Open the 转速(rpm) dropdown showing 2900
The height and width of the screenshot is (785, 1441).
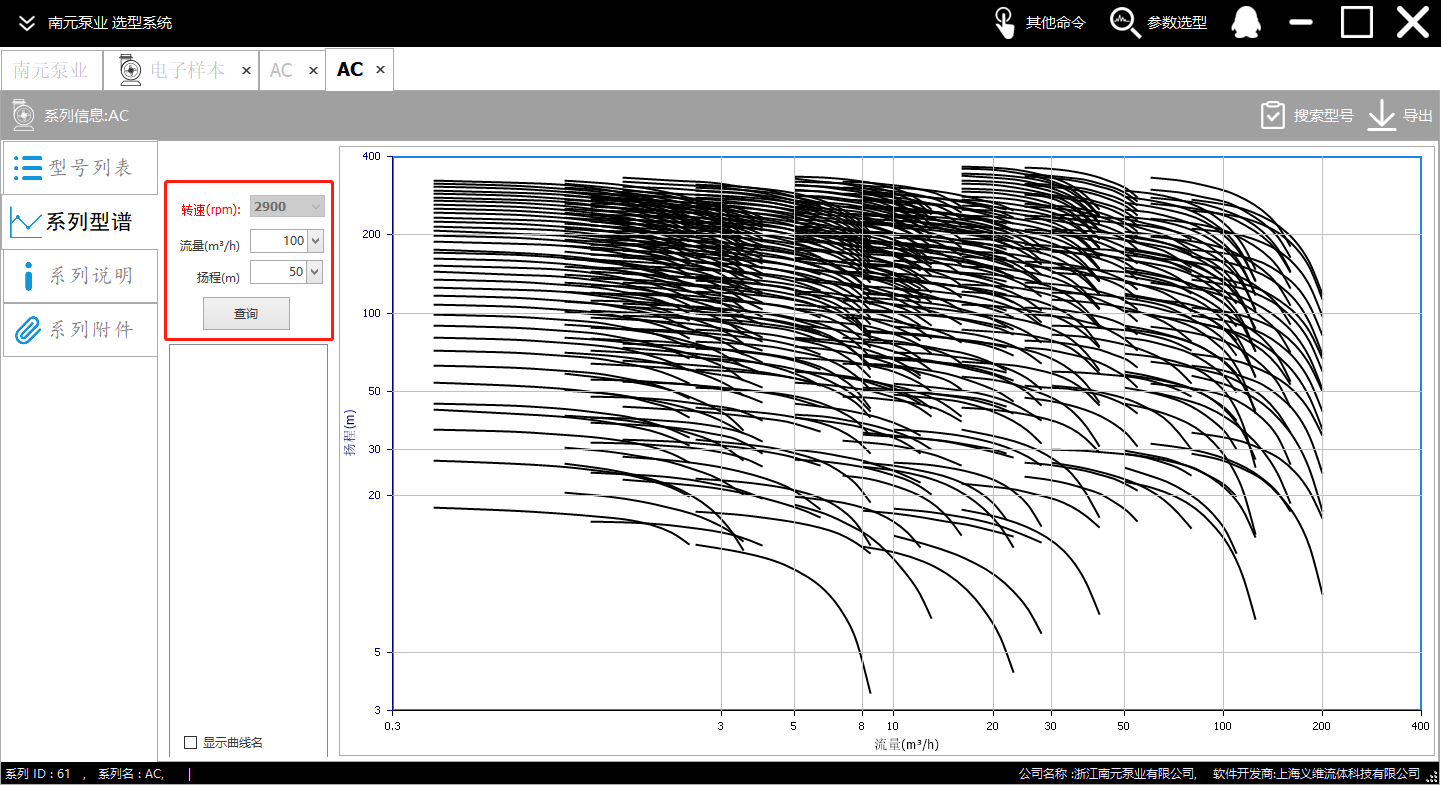[x=287, y=207]
